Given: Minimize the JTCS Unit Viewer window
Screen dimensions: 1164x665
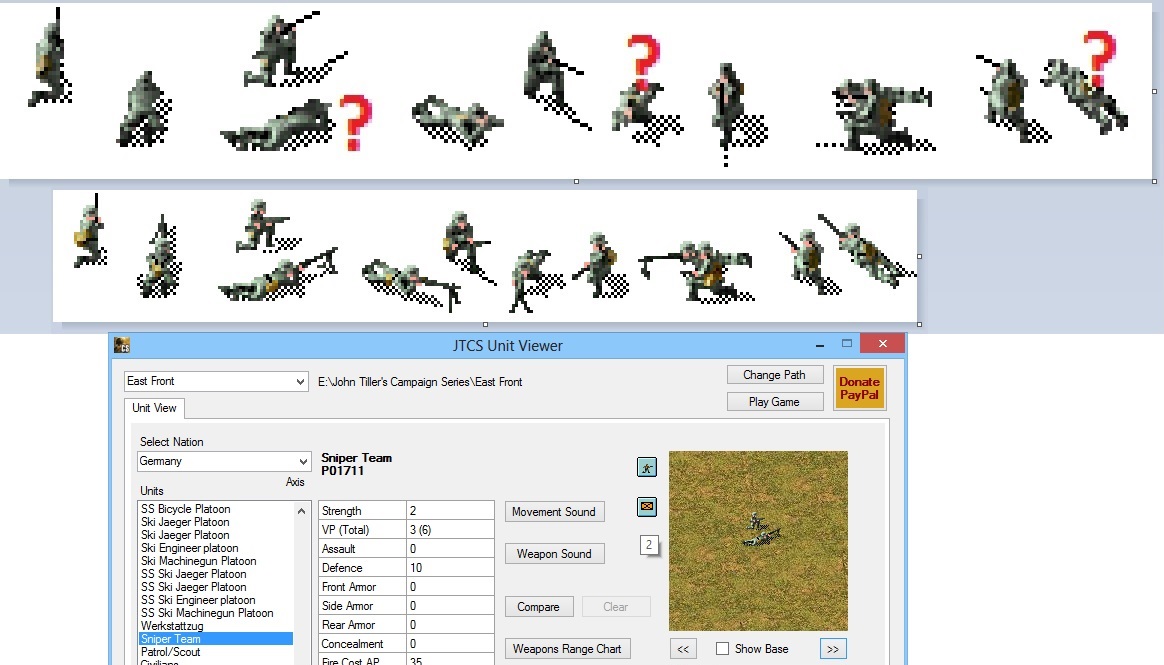Looking at the screenshot, I should click(820, 344).
